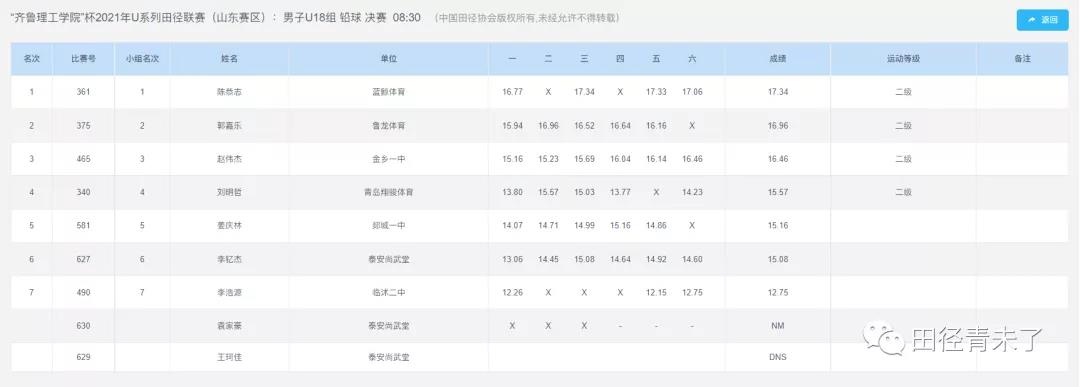The height and width of the screenshot is (387, 1080).
Task: Select the 比赛号 column header
Action: click(83, 59)
